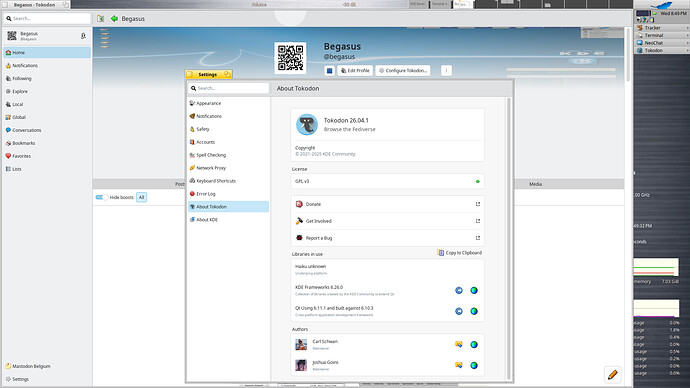Open the About KDE page

(228, 220)
